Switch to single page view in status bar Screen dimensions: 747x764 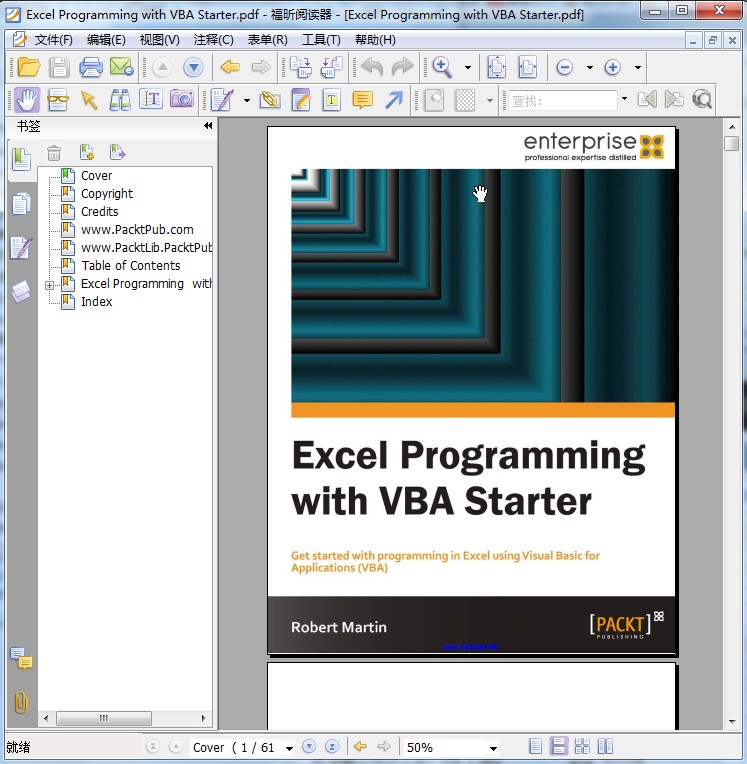pyautogui.click(x=536, y=747)
